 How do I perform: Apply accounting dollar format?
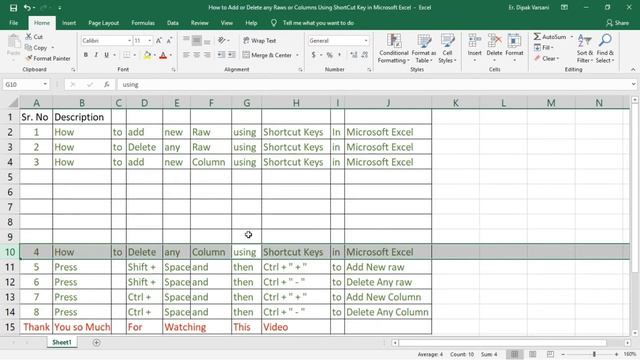tap(313, 55)
